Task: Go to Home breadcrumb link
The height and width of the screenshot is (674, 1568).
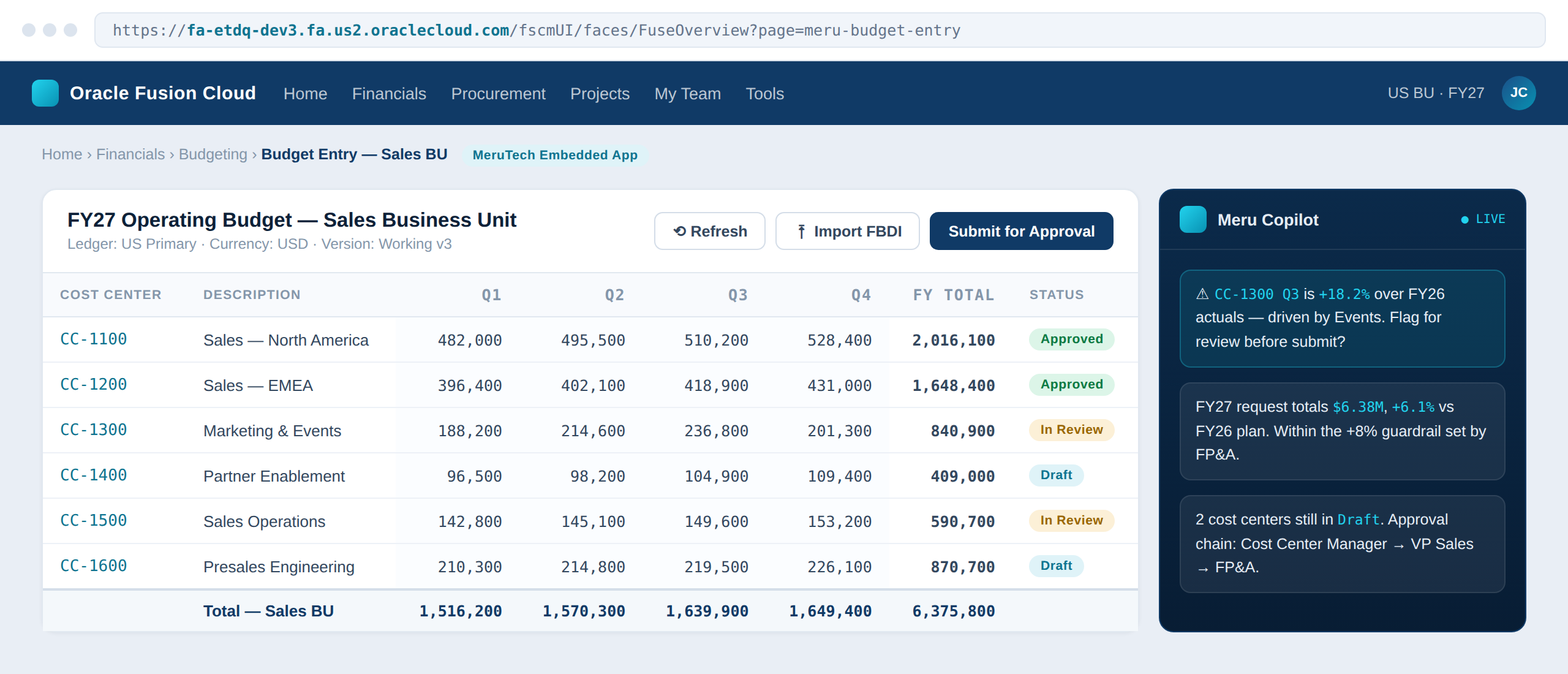Action: 62,154
